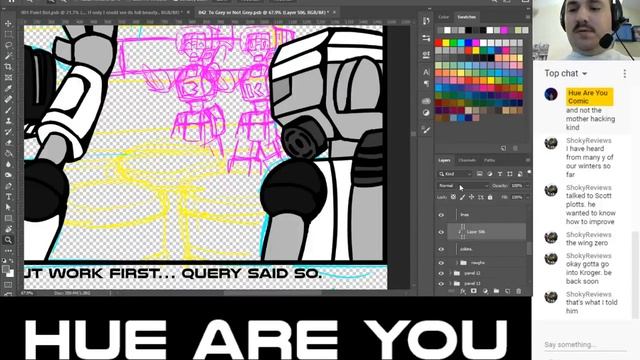
Task: Select the Rectangular Marquee tool
Action: (x=8, y=35)
